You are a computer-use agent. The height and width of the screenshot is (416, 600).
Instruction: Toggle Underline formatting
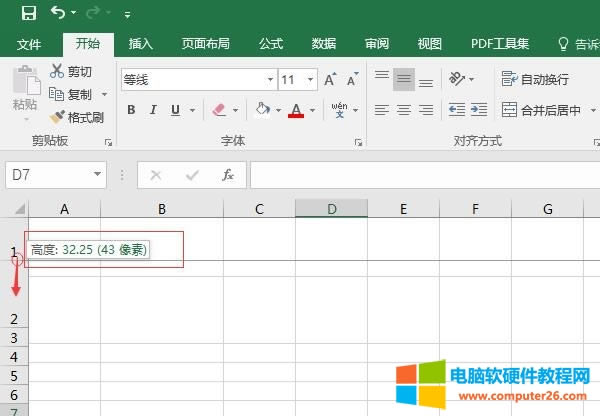pyautogui.click(x=176, y=110)
